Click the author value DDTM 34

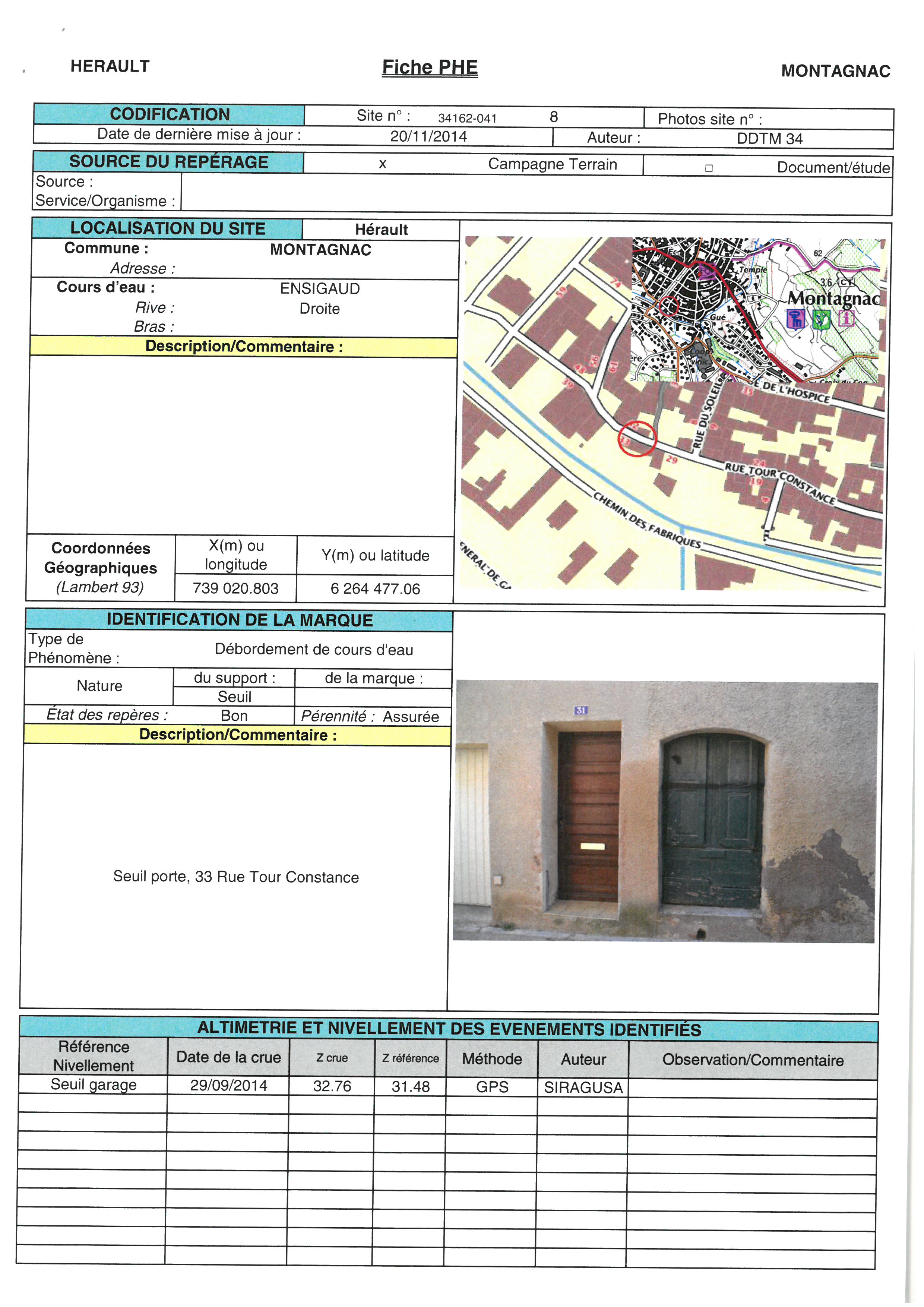coord(769,139)
